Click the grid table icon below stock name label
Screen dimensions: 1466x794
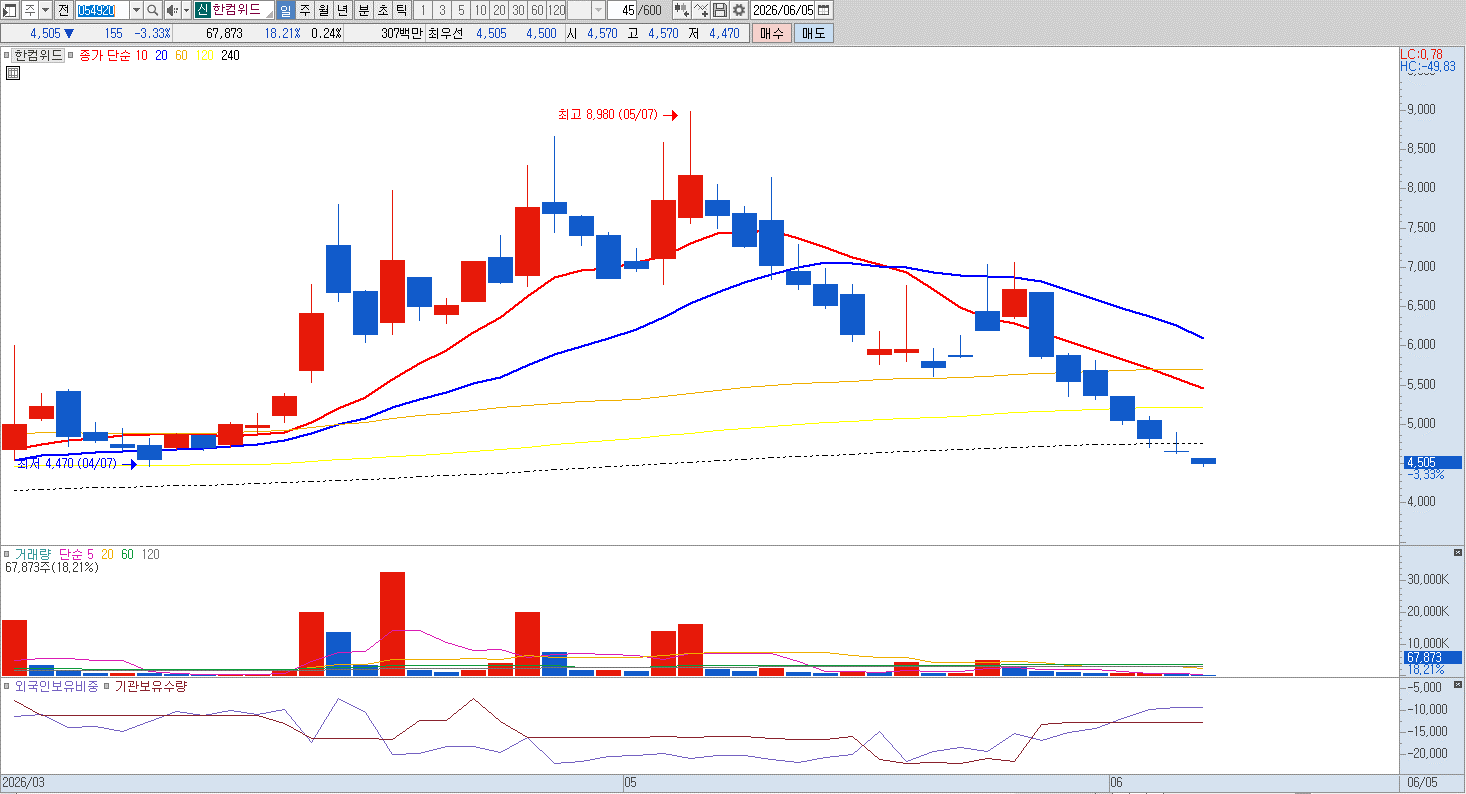[x=13, y=72]
